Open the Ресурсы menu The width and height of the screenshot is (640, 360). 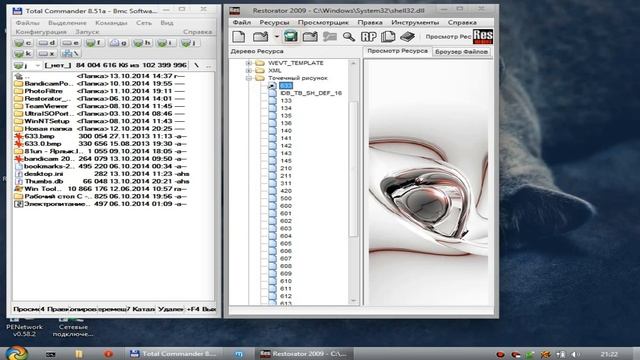click(274, 22)
